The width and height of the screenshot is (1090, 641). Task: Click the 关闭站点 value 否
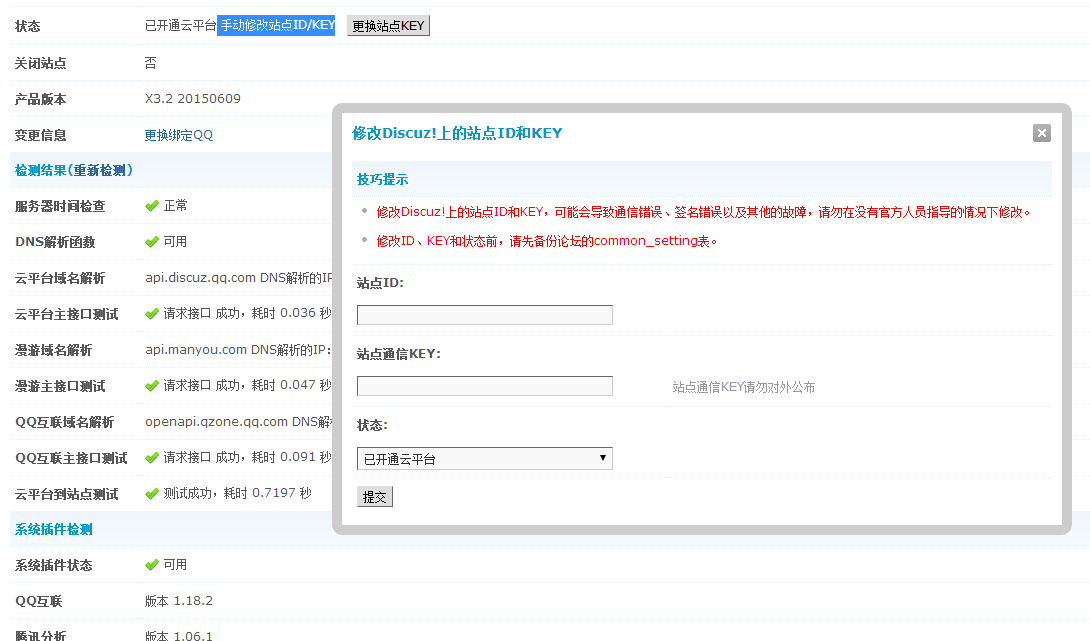tap(150, 63)
